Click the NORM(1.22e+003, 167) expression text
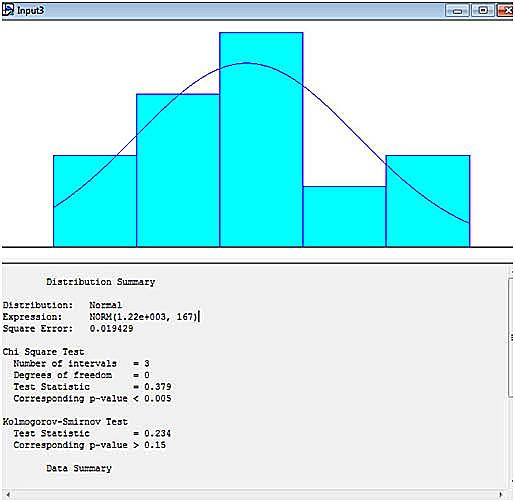Screen dimensions: 515x502 [x=144, y=316]
